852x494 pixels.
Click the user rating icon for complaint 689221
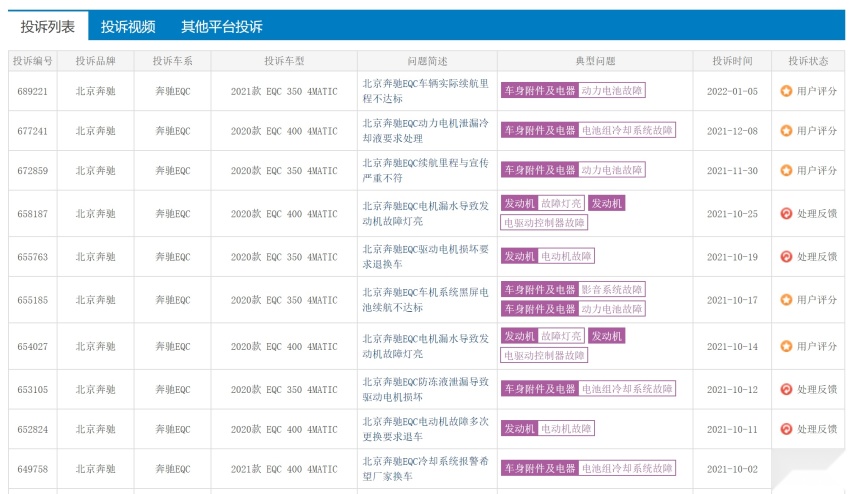point(786,91)
